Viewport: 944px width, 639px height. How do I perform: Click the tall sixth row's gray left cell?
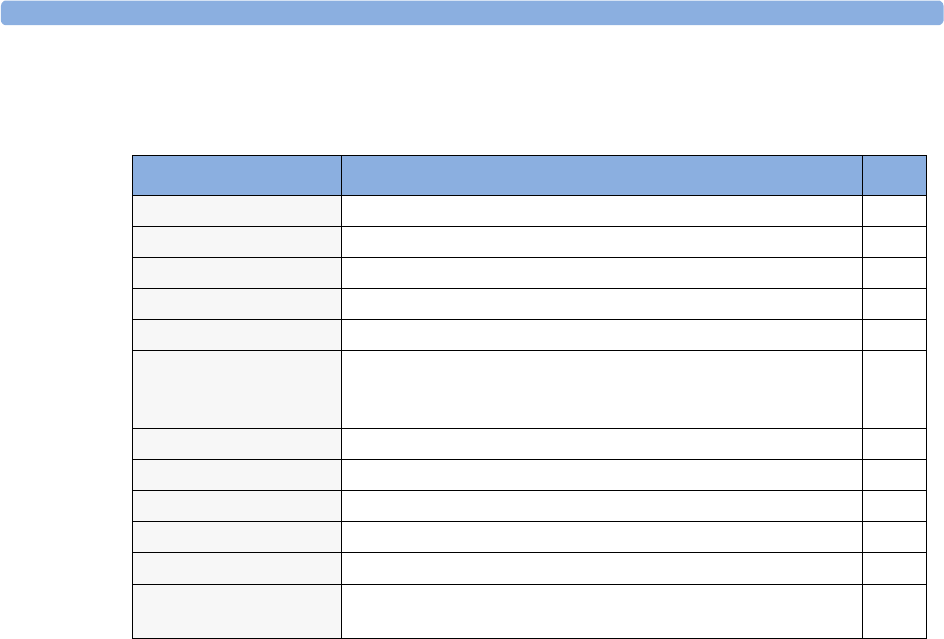point(236,388)
